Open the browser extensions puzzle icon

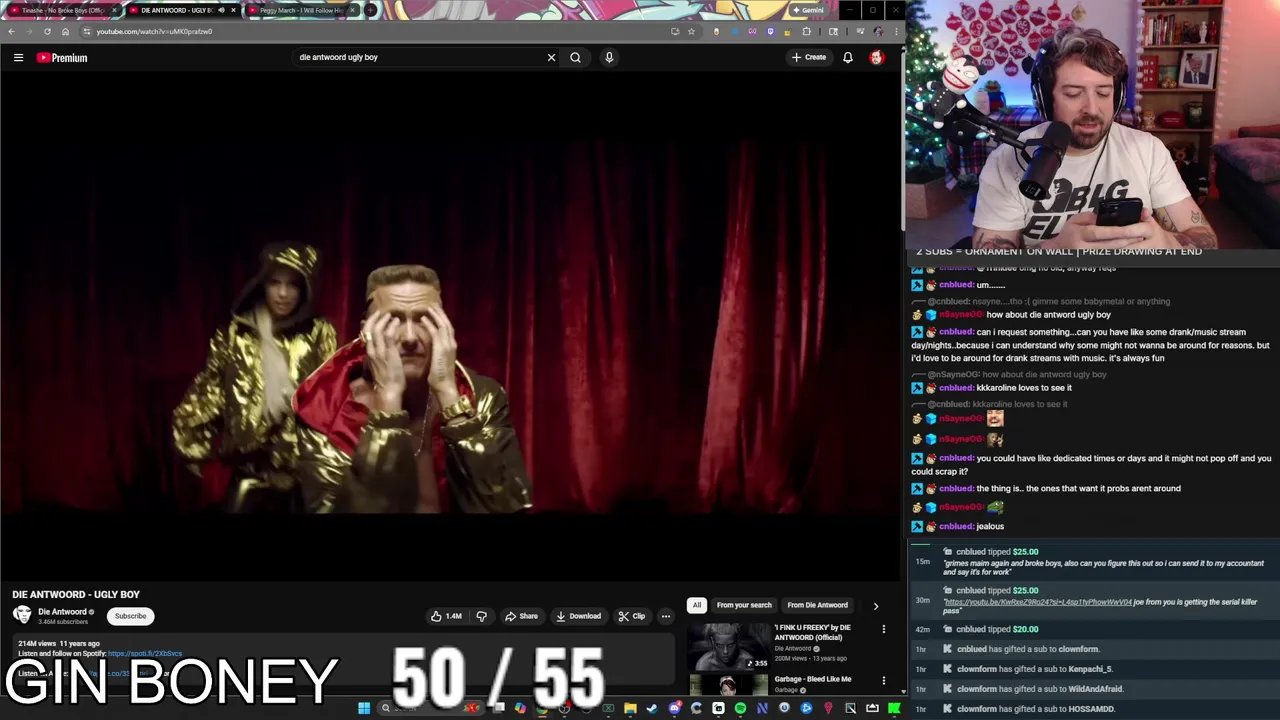[807, 31]
